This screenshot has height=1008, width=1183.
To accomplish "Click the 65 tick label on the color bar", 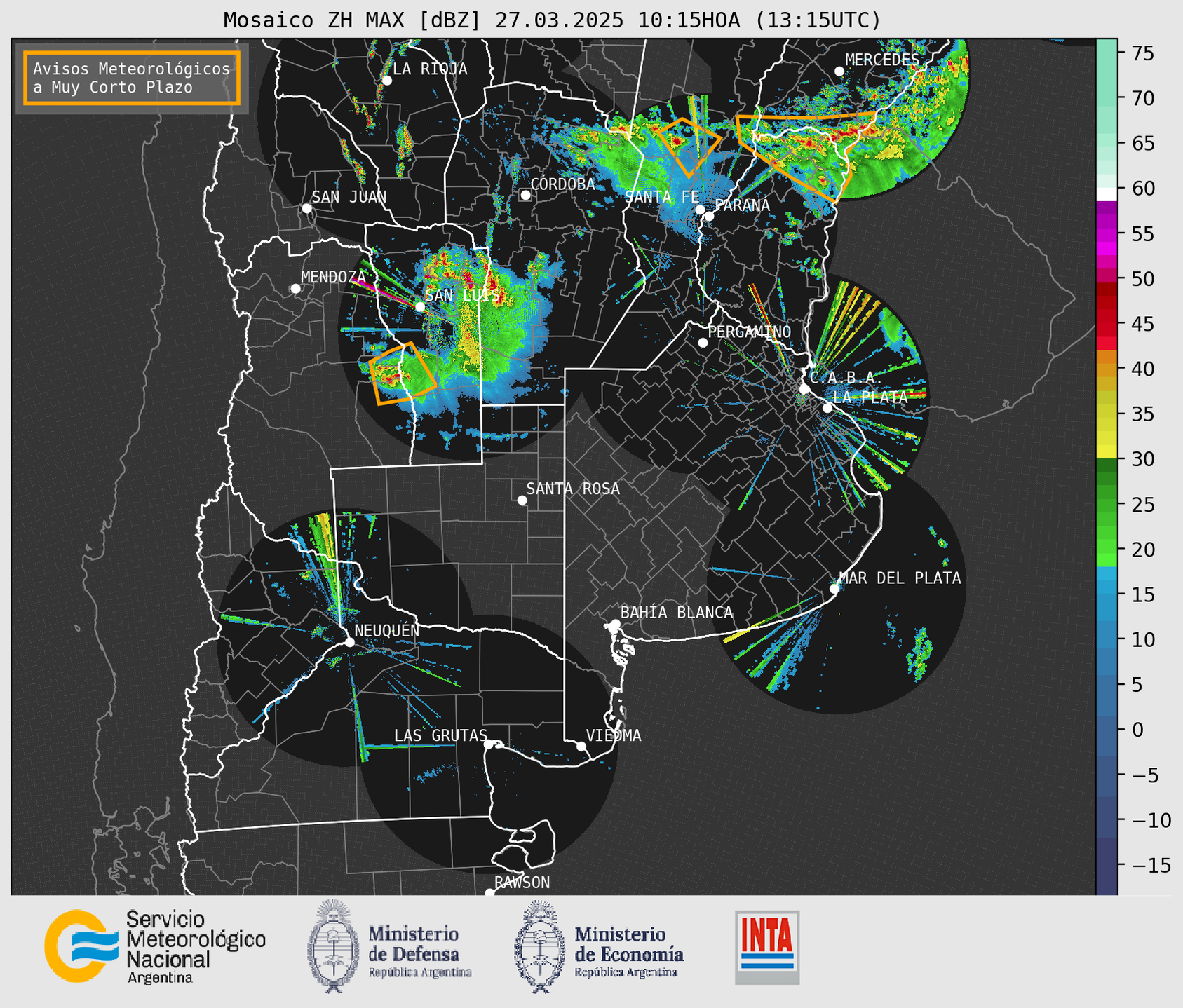I will coord(1144,144).
